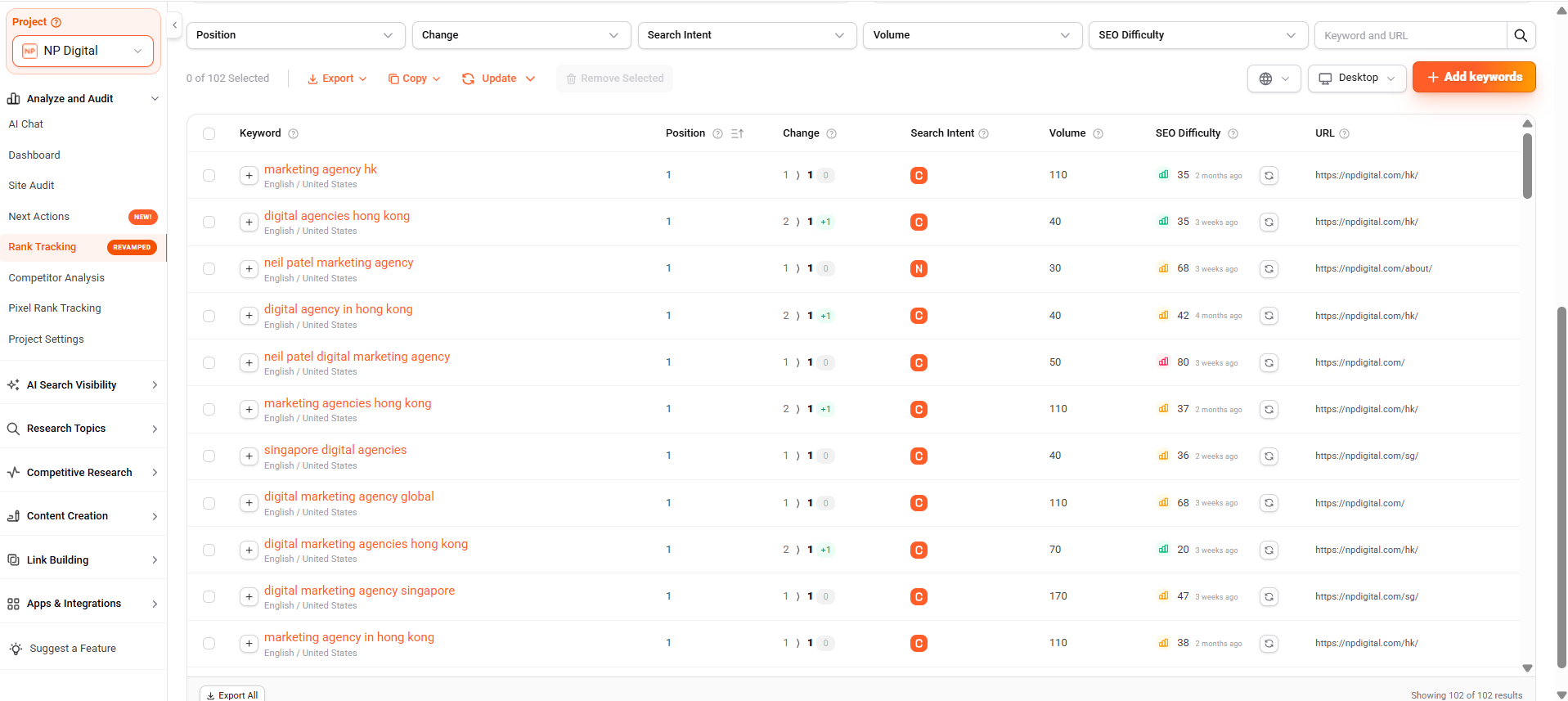The width and height of the screenshot is (1568, 701).
Task: Click the search magnifier icon
Action: point(1521,35)
